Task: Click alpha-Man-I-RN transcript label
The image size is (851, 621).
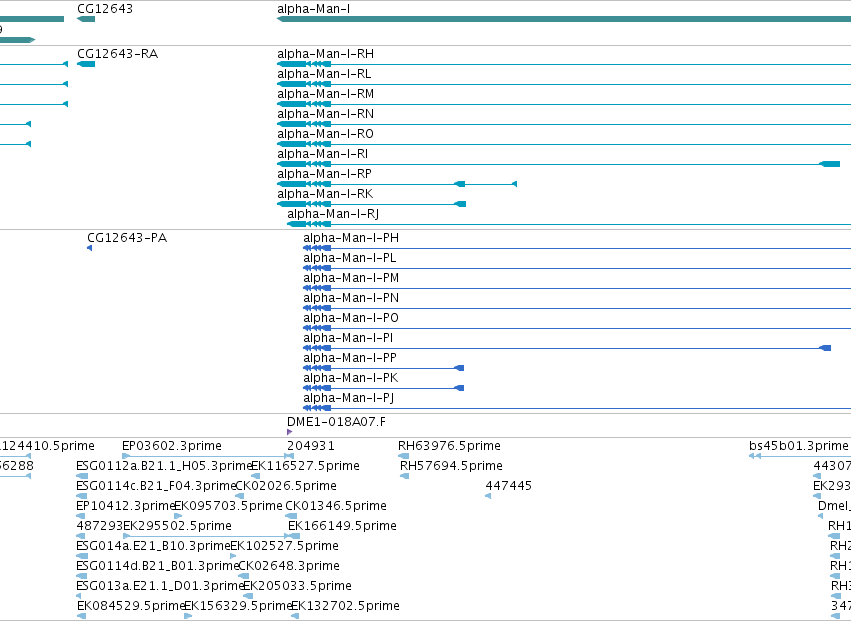Action: 325,114
